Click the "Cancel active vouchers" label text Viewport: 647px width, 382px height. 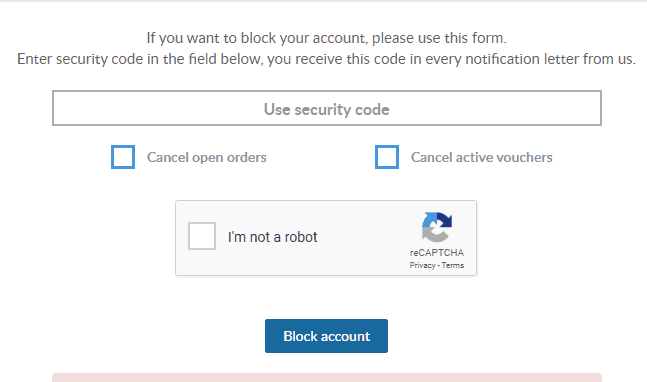tap(482, 157)
